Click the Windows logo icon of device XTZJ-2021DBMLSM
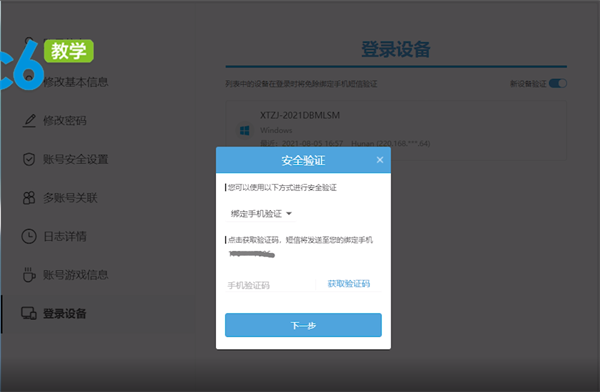 click(x=245, y=131)
